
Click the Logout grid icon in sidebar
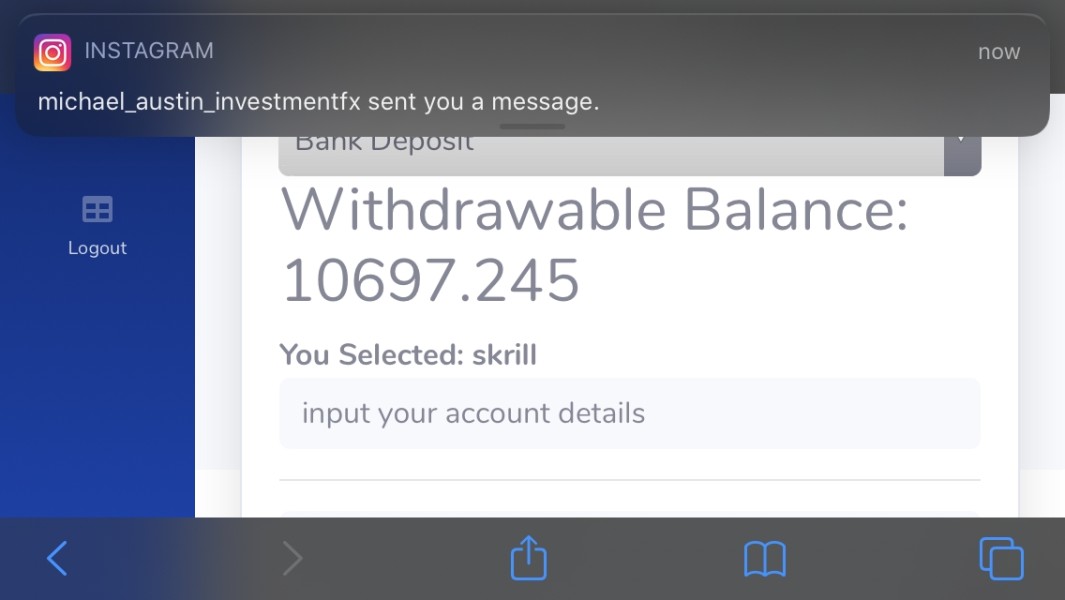click(97, 209)
